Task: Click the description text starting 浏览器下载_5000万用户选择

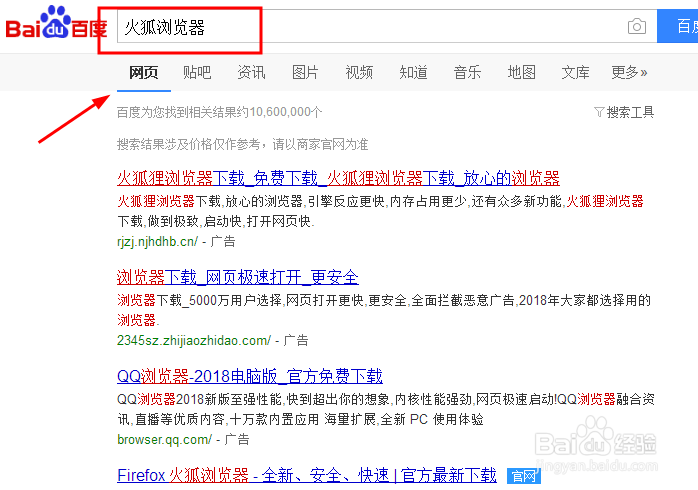Action: [x=384, y=310]
